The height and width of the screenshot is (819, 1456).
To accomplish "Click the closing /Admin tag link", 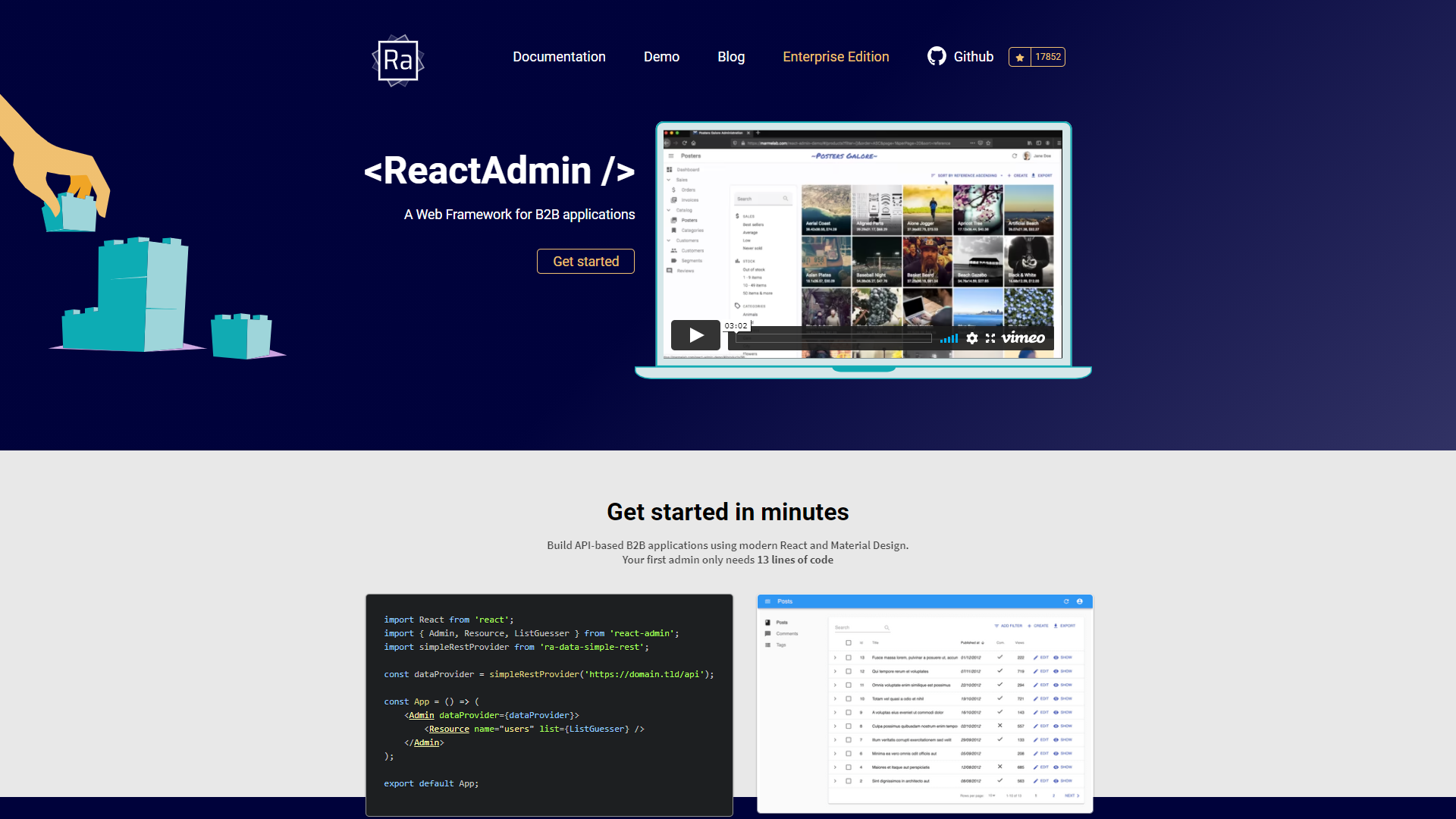I will click(426, 742).
